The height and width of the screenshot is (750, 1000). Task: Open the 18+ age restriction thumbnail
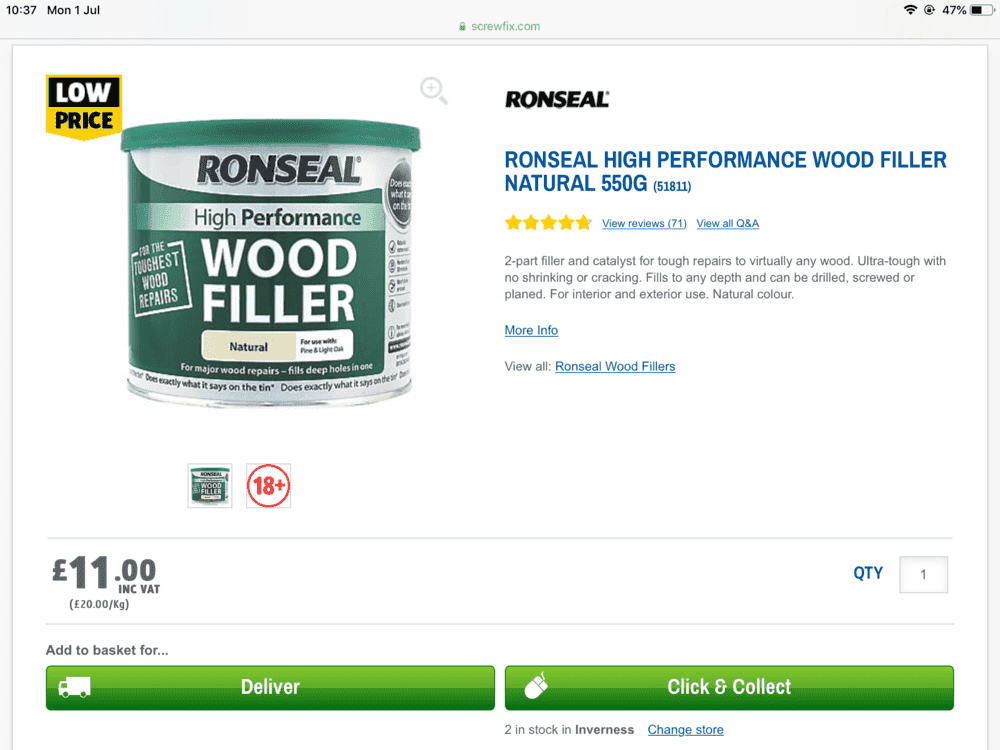click(x=268, y=486)
